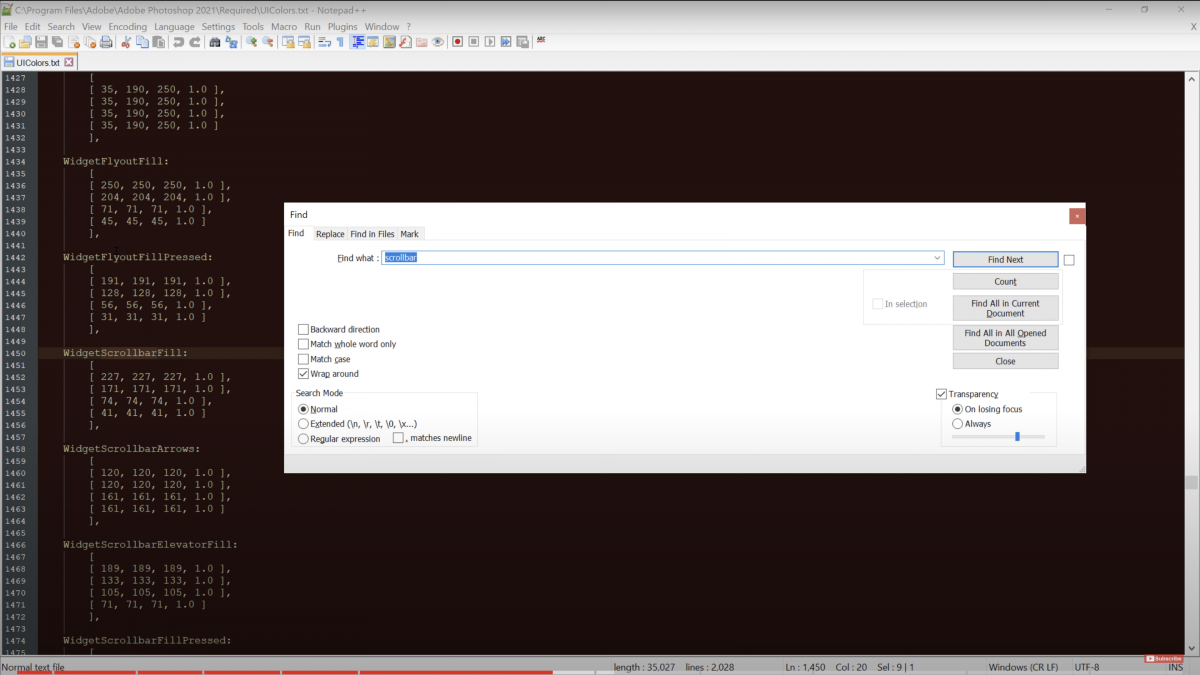Adjust the transparency slider
Viewport: 1200px width, 675px height.
[x=1017, y=435]
